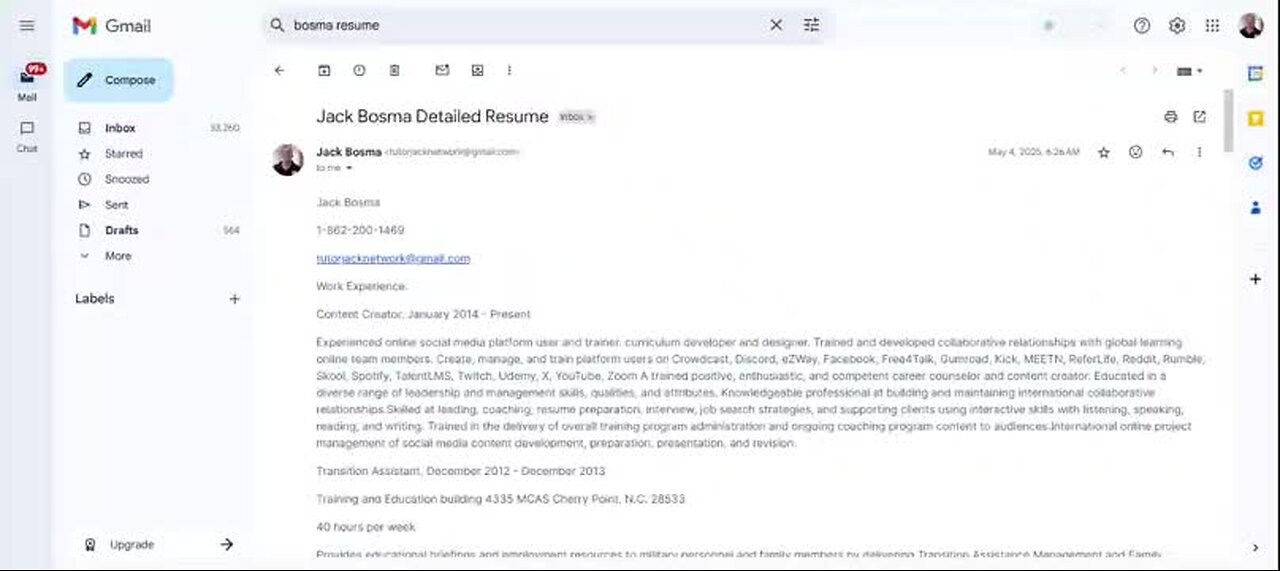Click the sender name Jack Bosma
The width and height of the screenshot is (1280, 571).
[x=348, y=152]
